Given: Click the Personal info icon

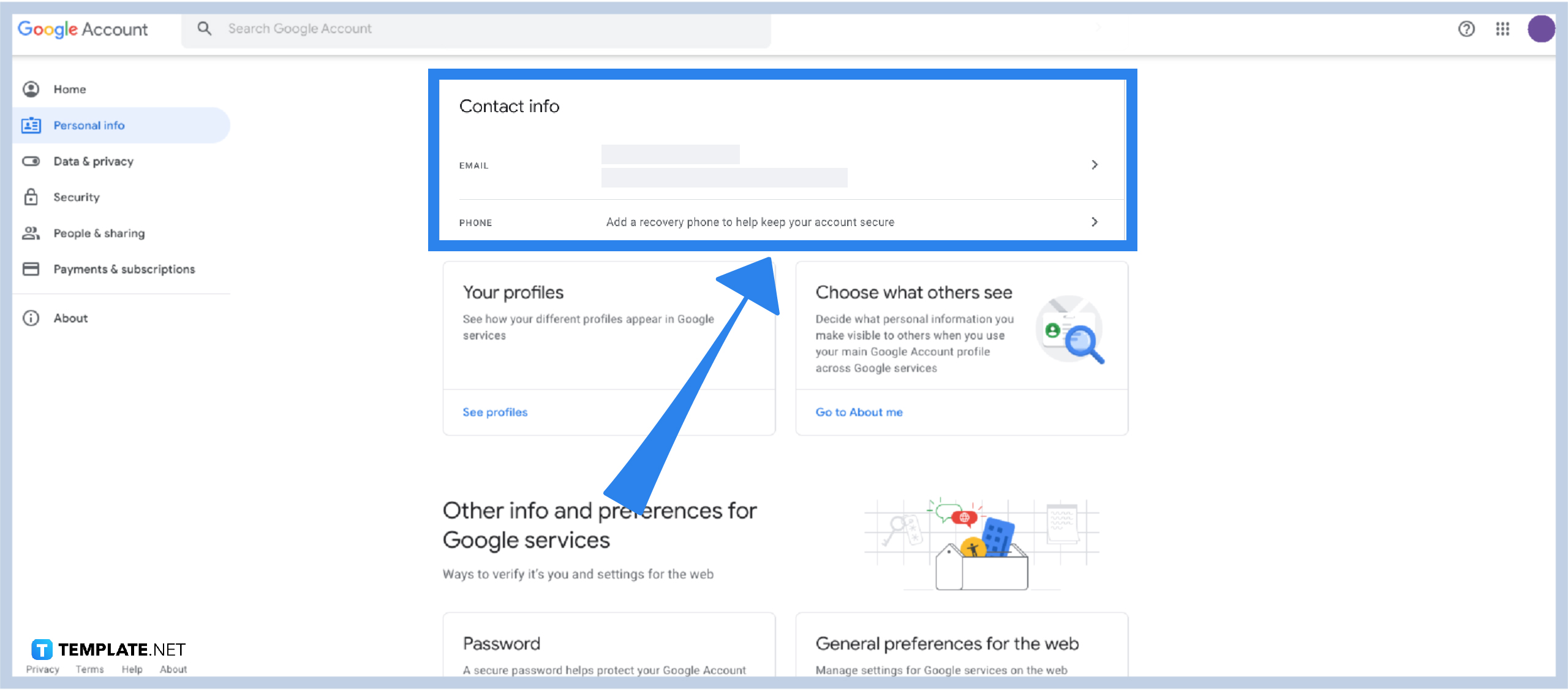Looking at the screenshot, I should (31, 125).
